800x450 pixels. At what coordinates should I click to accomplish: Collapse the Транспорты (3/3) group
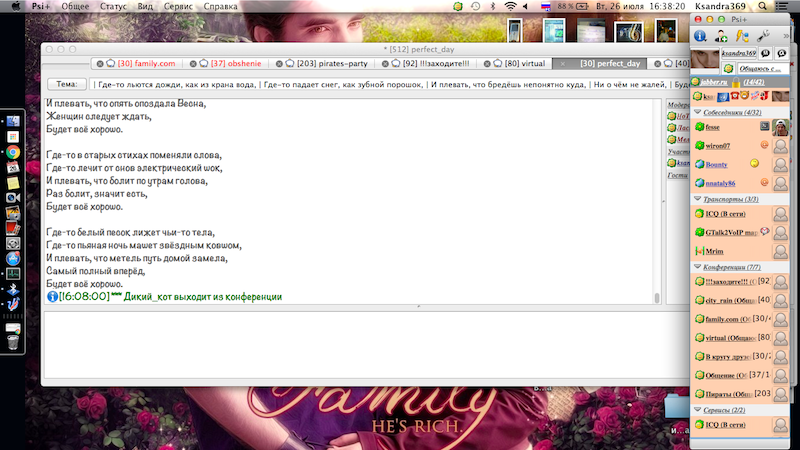pos(697,198)
